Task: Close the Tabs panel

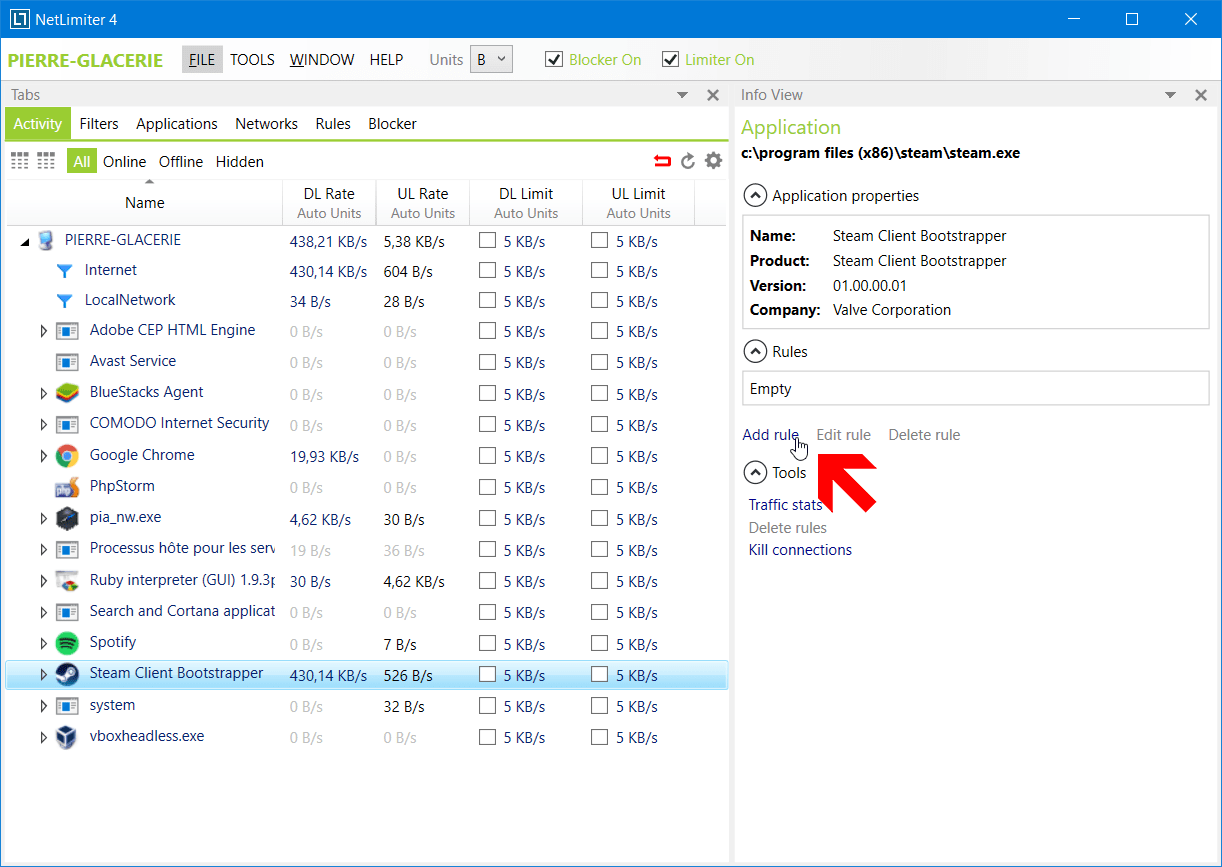Action: 713,95
